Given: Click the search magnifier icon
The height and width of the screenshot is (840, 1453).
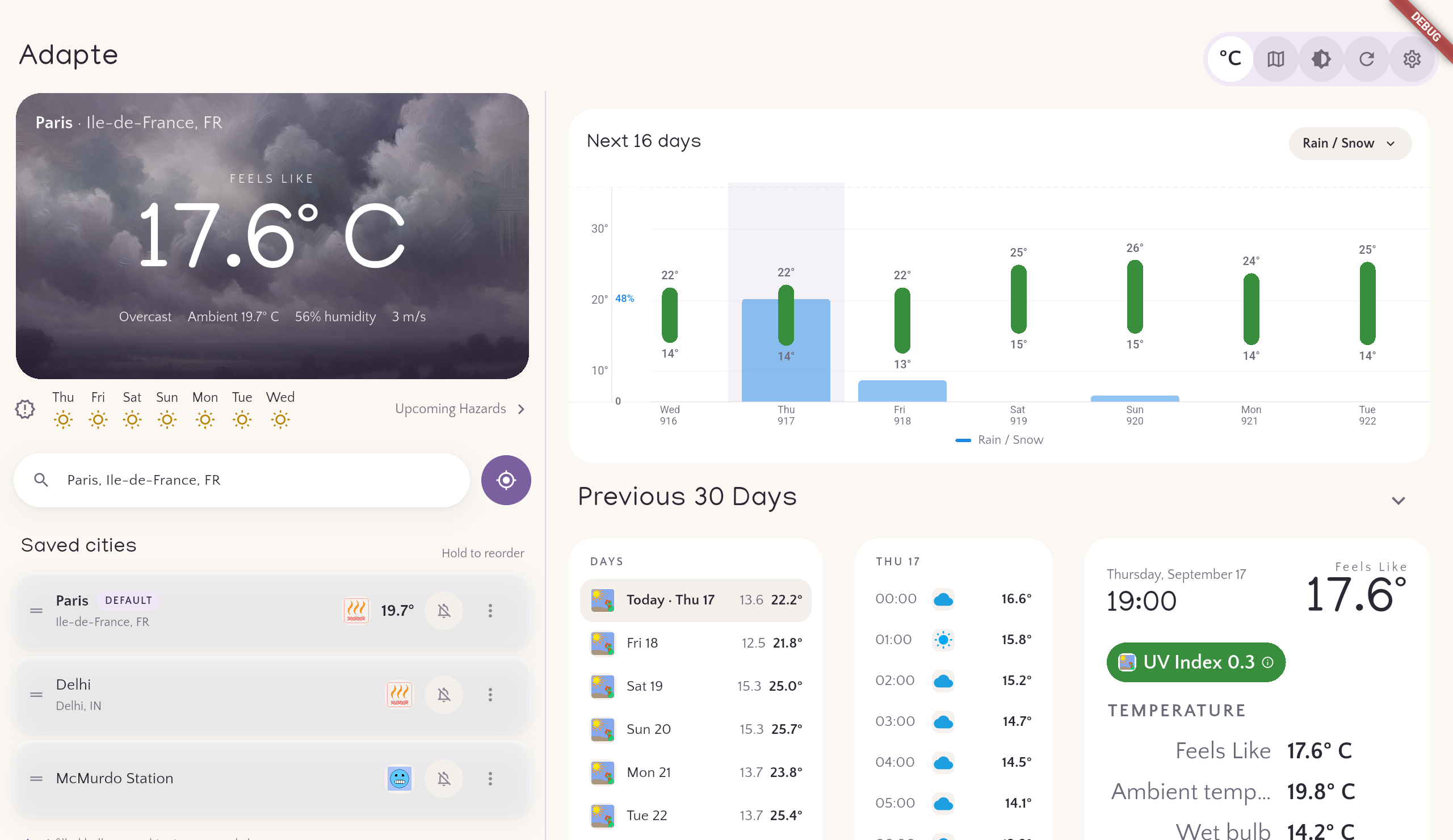Looking at the screenshot, I should tap(41, 480).
